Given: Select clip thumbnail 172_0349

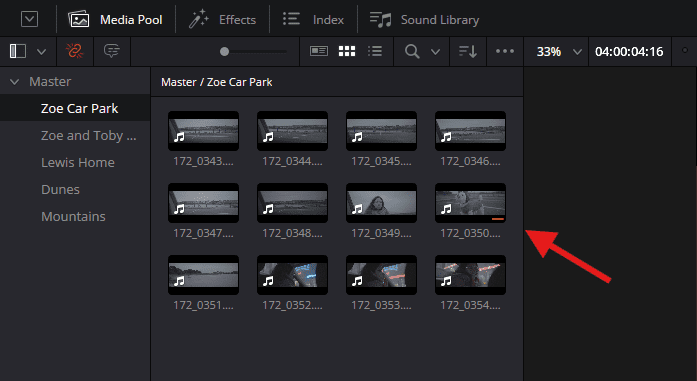Looking at the screenshot, I should [x=381, y=203].
